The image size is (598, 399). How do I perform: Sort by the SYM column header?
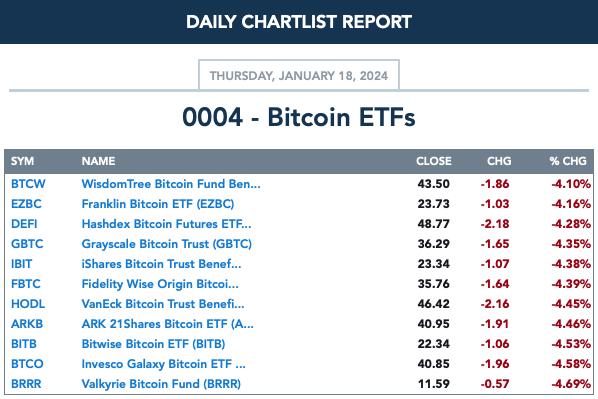pos(22,161)
